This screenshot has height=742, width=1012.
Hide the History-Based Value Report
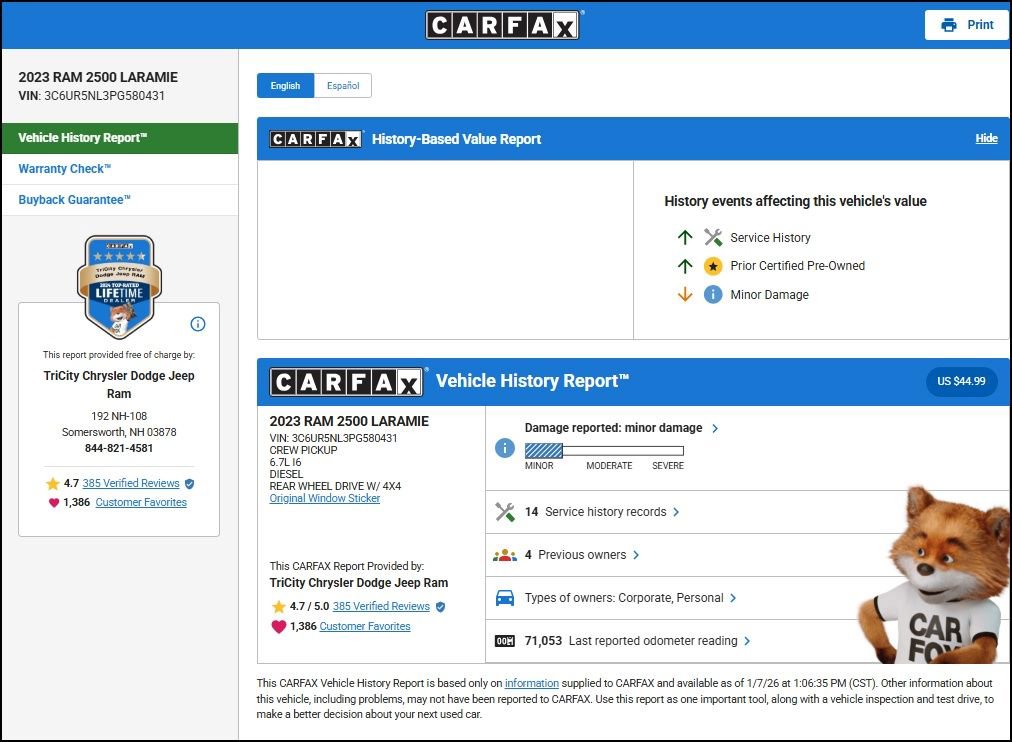tap(986, 139)
